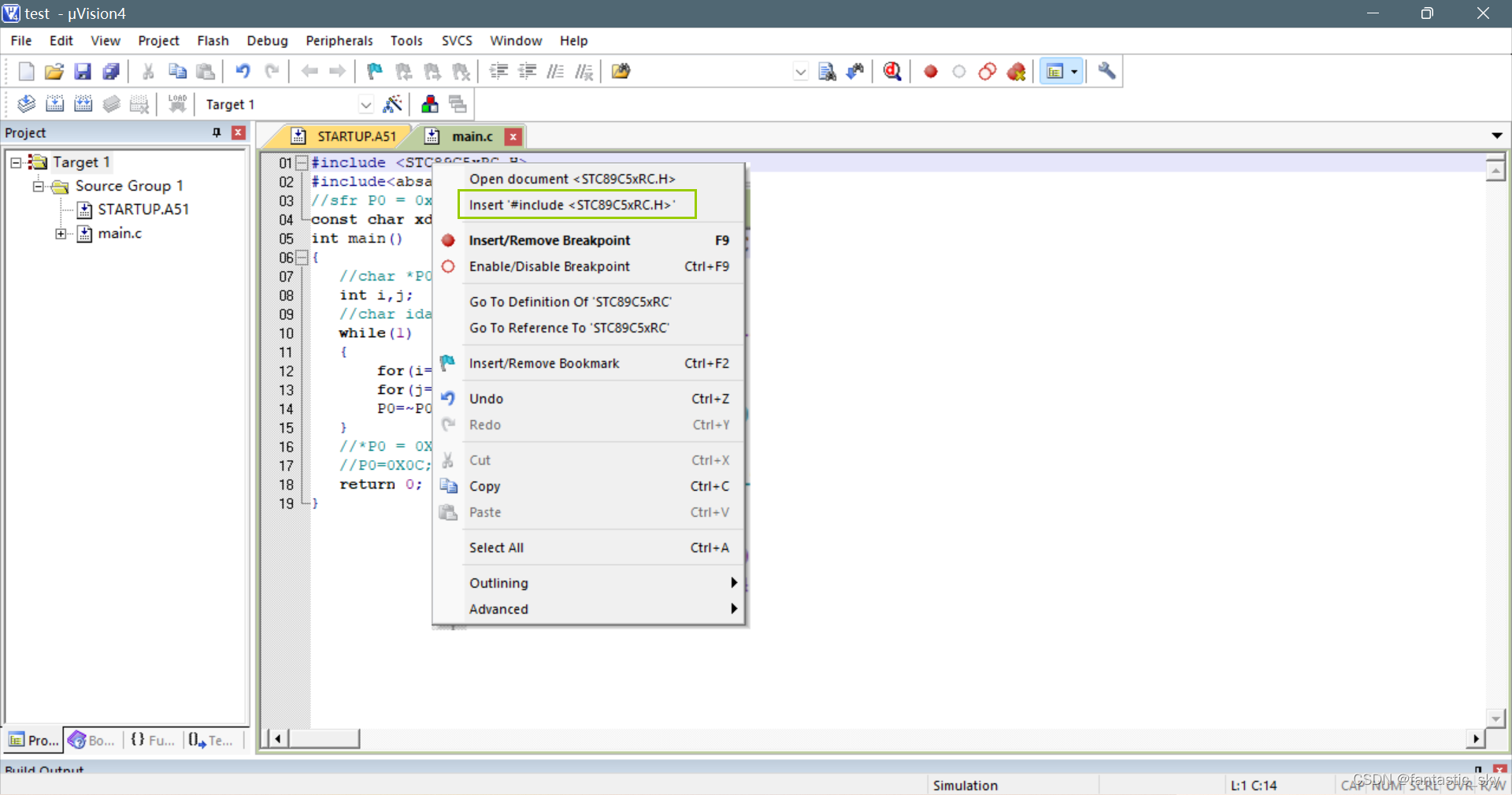Click the Navigate Backwards arrow icon
The width and height of the screenshot is (1512, 795).
(309, 72)
